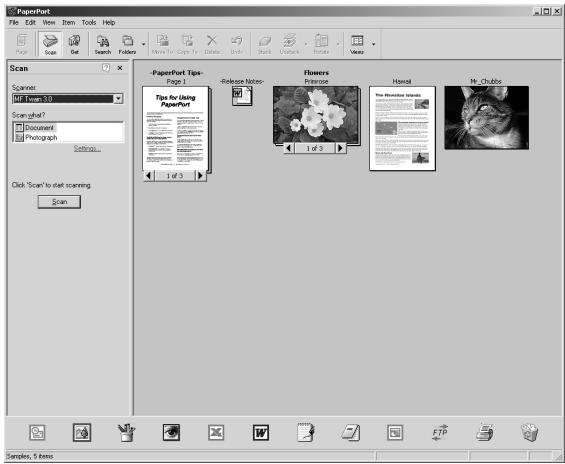Expand the Folders dropdown arrow
Screen dimensions: 565x464
pos(143,44)
